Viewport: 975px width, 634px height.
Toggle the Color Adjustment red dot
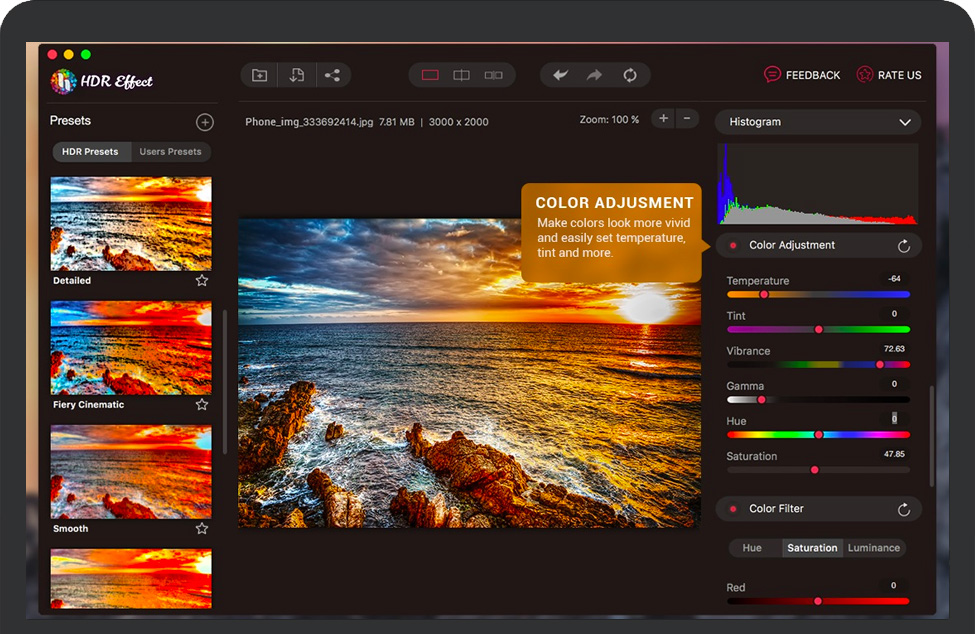click(x=733, y=245)
